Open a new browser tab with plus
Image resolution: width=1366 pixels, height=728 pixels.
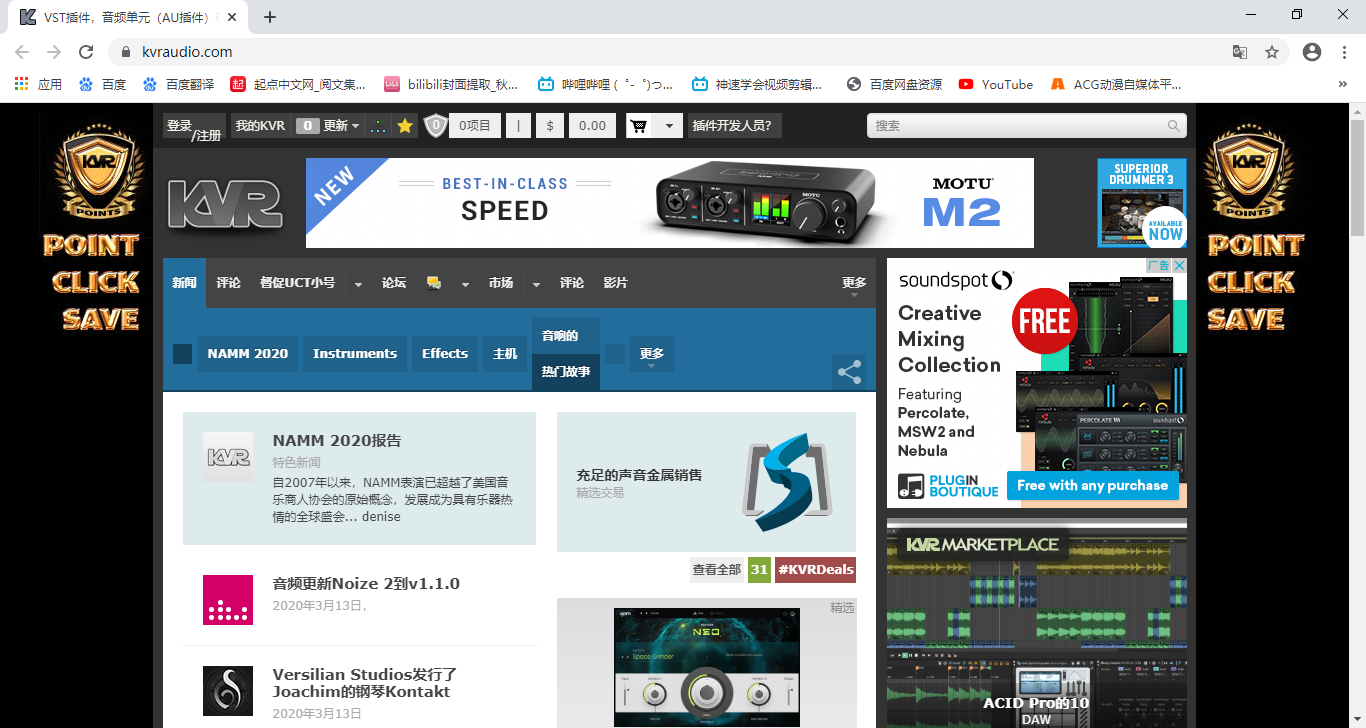point(270,17)
